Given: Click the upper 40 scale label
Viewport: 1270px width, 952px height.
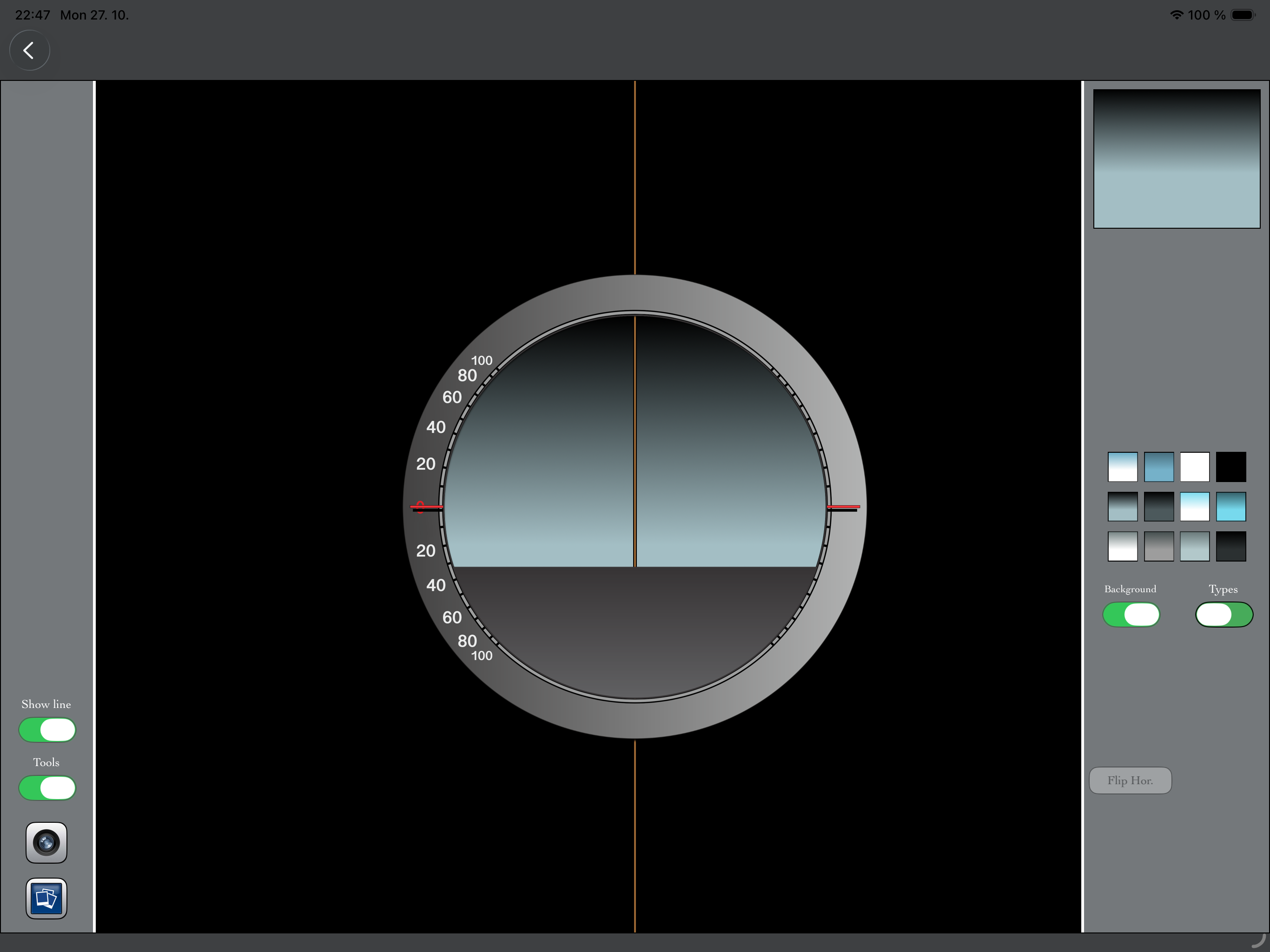Looking at the screenshot, I should pyautogui.click(x=436, y=427).
